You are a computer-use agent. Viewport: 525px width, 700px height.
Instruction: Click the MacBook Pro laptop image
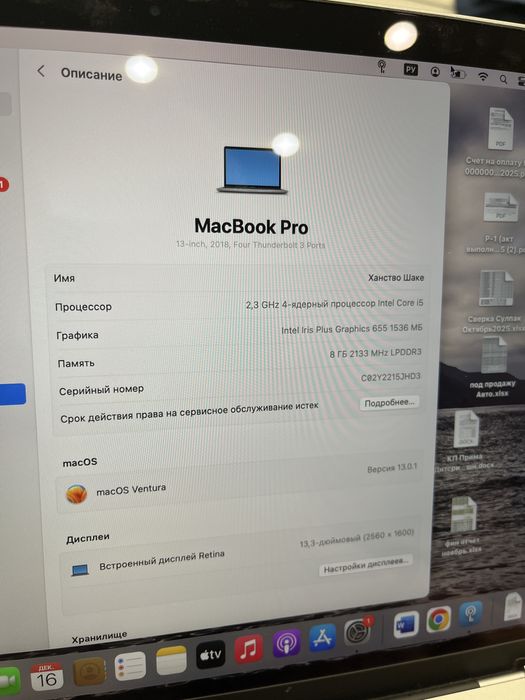(252, 170)
